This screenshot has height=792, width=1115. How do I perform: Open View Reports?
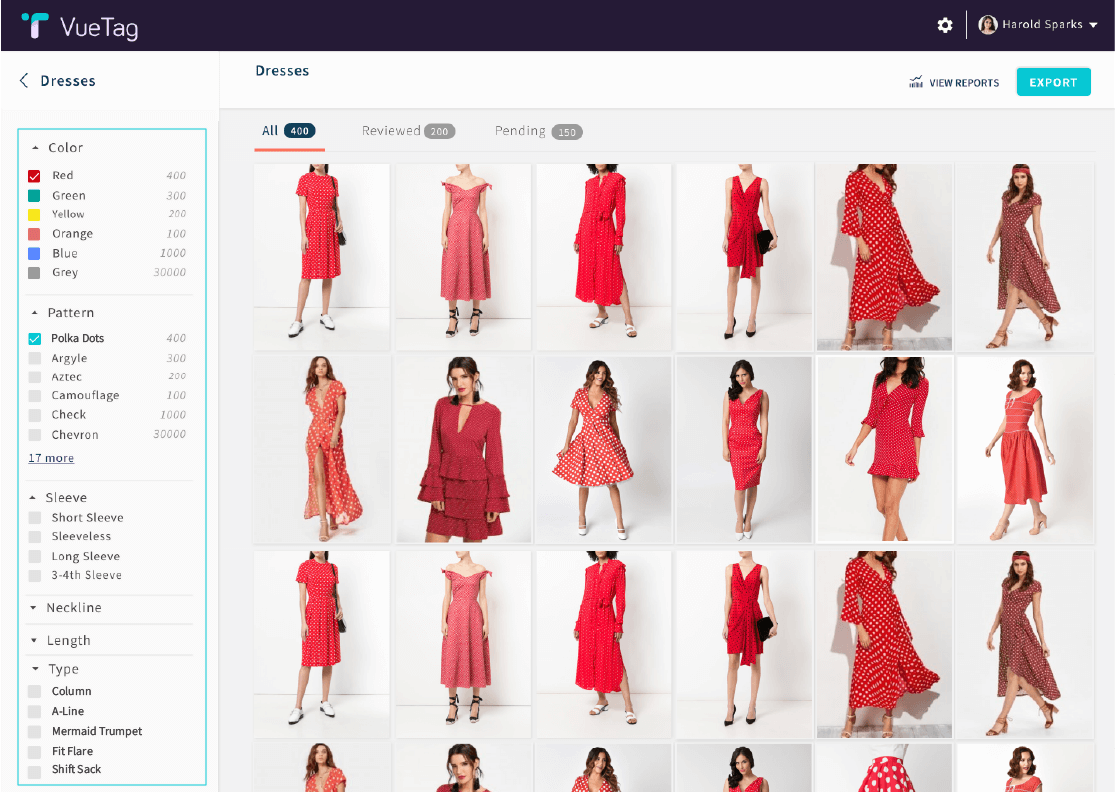pyautogui.click(x=954, y=82)
